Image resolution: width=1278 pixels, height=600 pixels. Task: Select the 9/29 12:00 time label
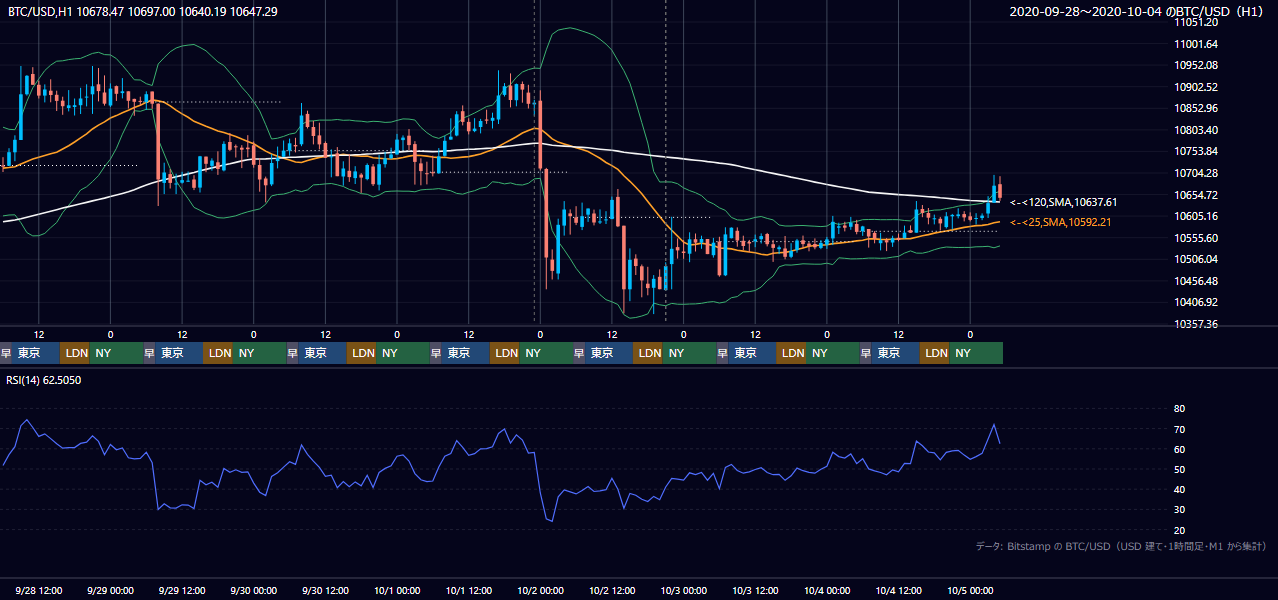point(182,591)
